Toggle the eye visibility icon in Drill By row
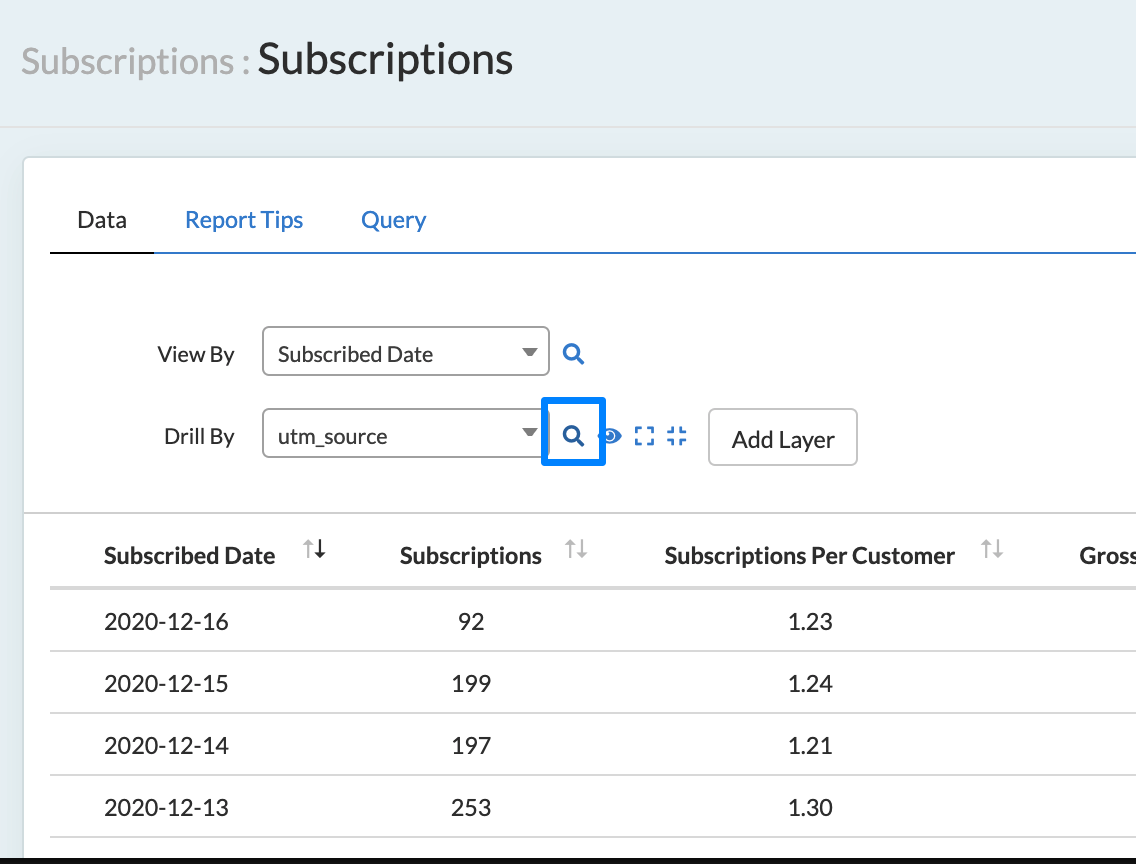This screenshot has height=864, width=1136. coord(610,436)
